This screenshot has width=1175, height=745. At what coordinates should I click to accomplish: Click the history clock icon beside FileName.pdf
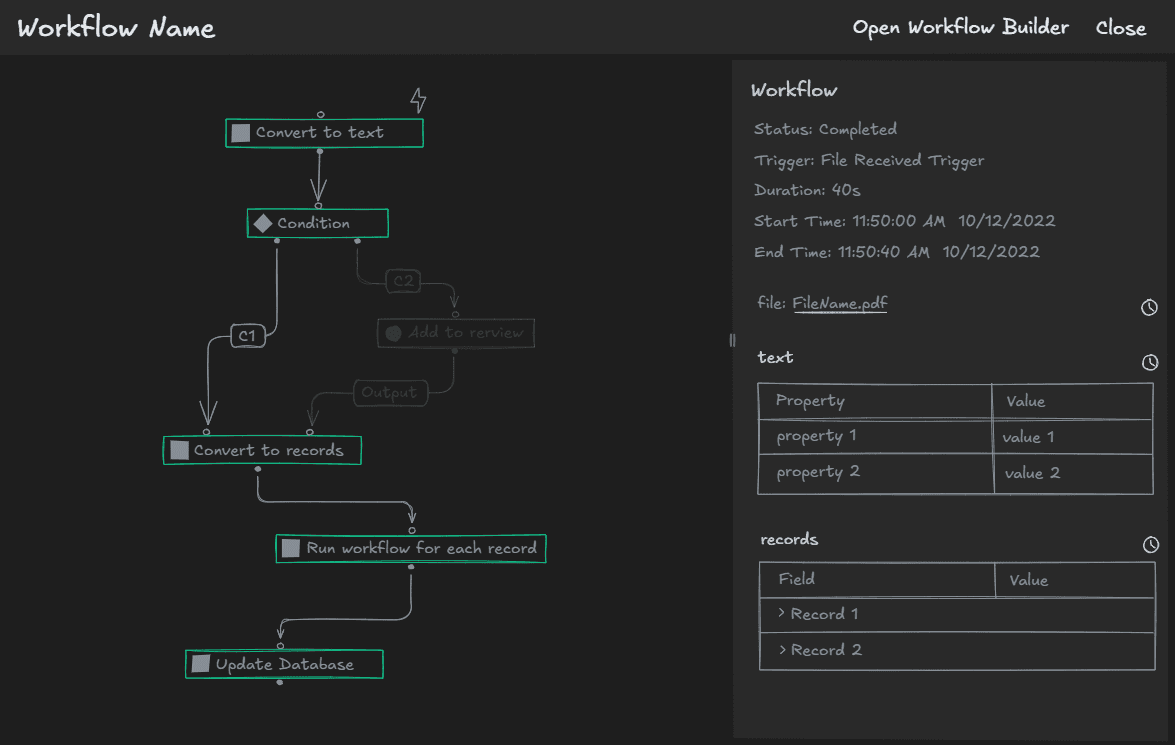coord(1148,307)
